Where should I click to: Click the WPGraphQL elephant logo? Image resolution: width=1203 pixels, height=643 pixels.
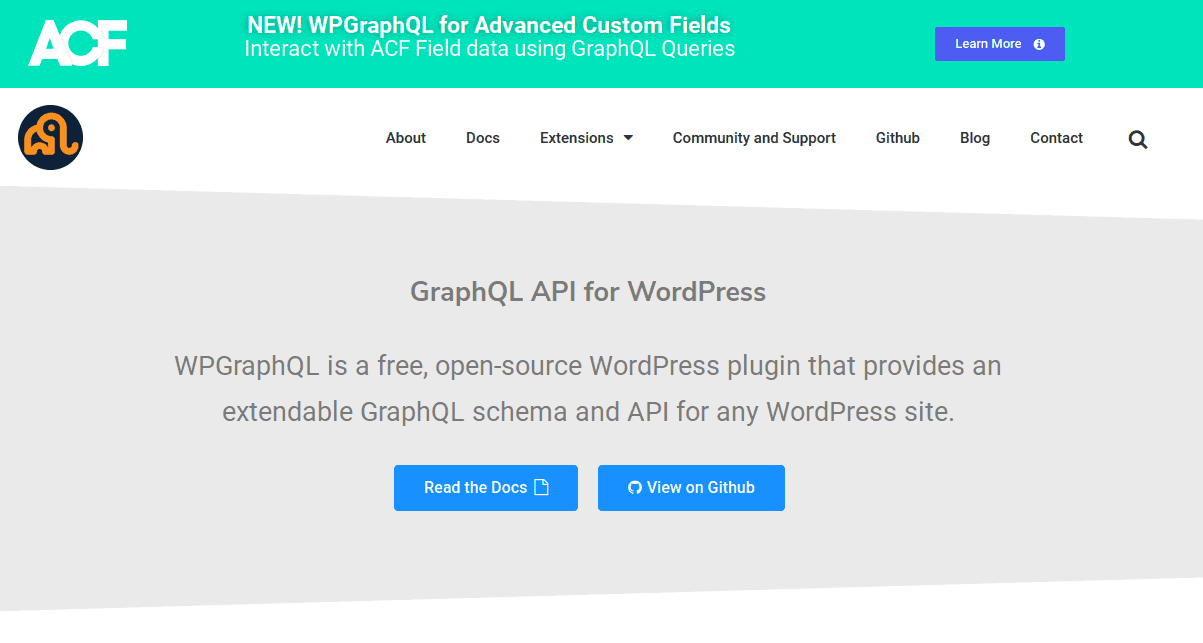point(50,138)
